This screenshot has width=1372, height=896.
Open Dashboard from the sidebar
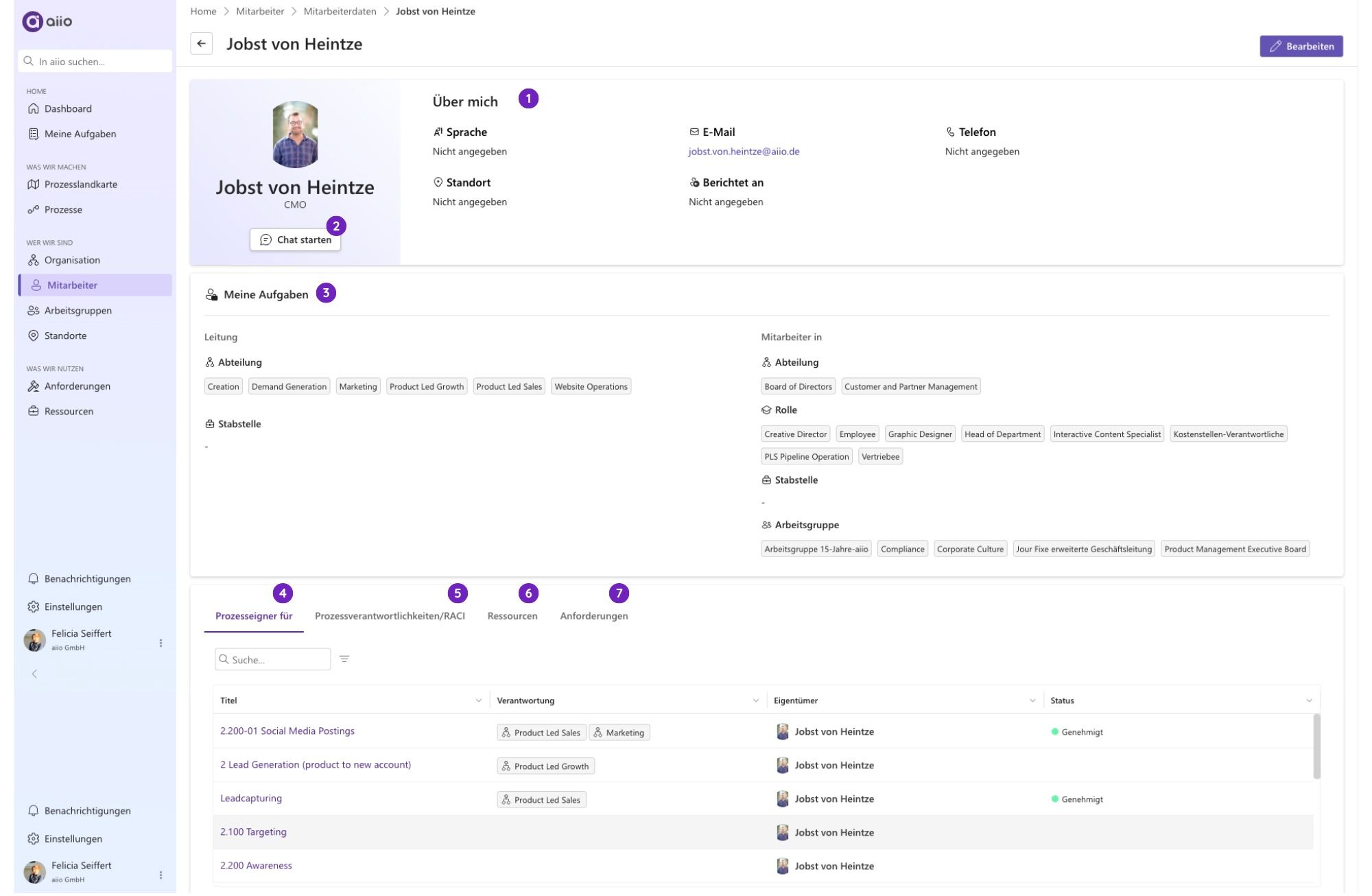(x=68, y=108)
